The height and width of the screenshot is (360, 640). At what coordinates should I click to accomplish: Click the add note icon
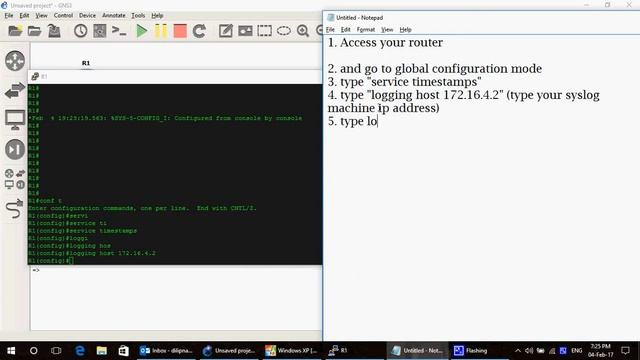[226, 31]
